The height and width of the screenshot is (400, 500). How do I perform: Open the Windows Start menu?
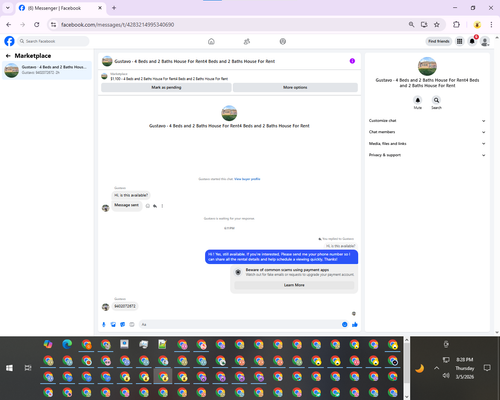point(9,368)
